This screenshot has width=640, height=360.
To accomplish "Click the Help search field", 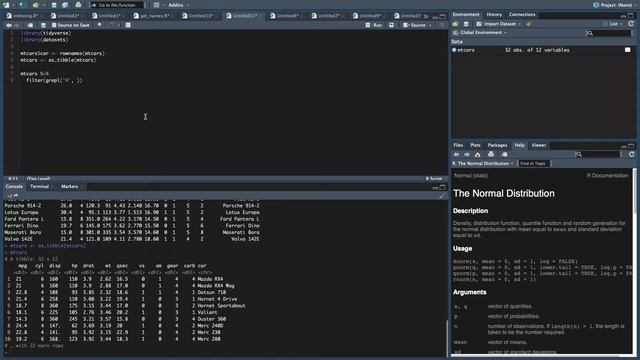I will (598, 154).
